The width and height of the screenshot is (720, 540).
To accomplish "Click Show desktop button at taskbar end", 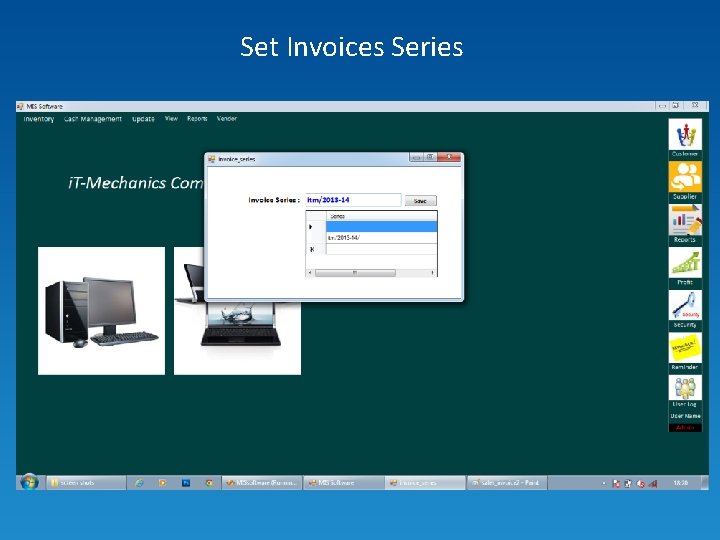I will 705,483.
